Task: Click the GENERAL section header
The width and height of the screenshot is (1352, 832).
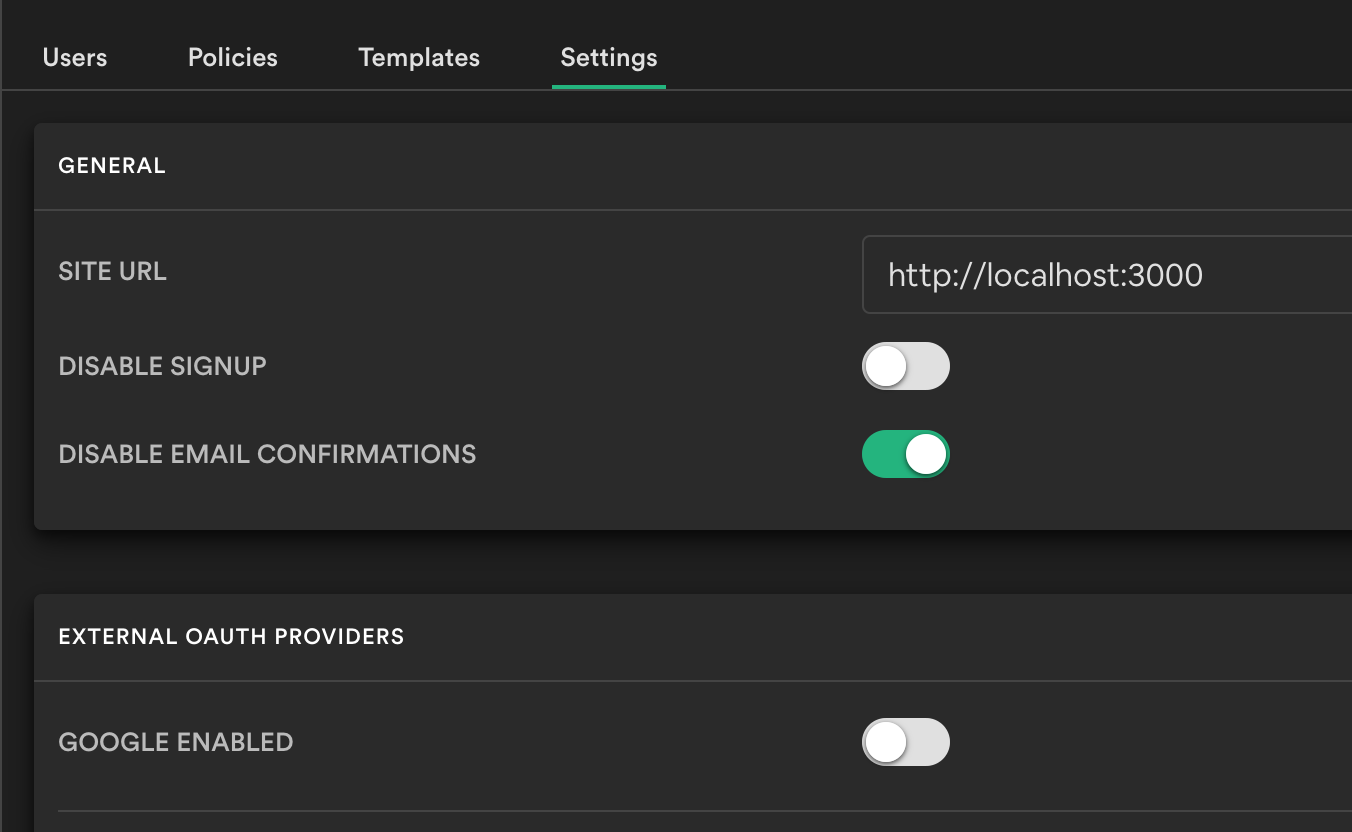Action: pos(112,165)
